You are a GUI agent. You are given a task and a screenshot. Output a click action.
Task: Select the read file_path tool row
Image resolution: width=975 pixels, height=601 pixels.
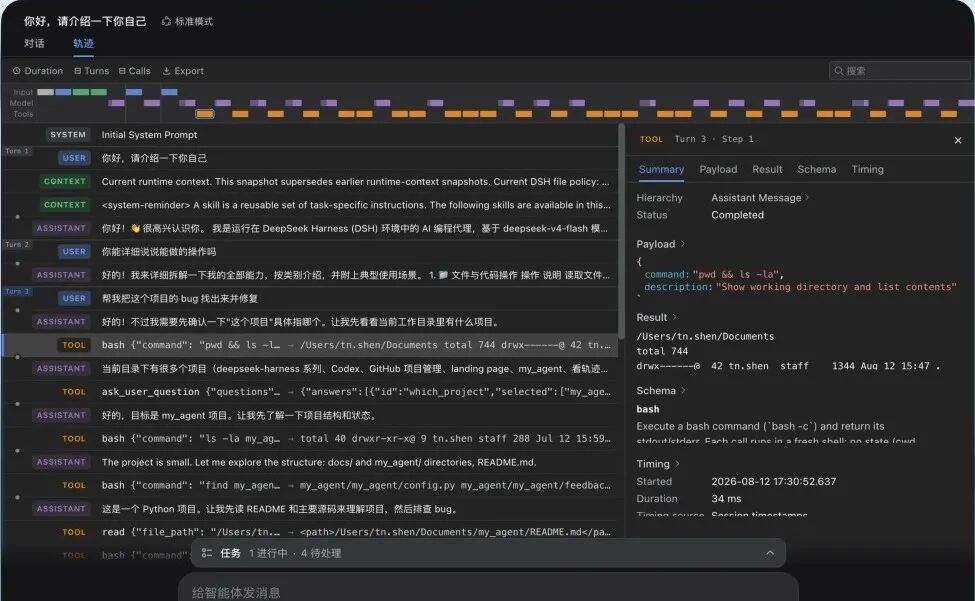311,532
